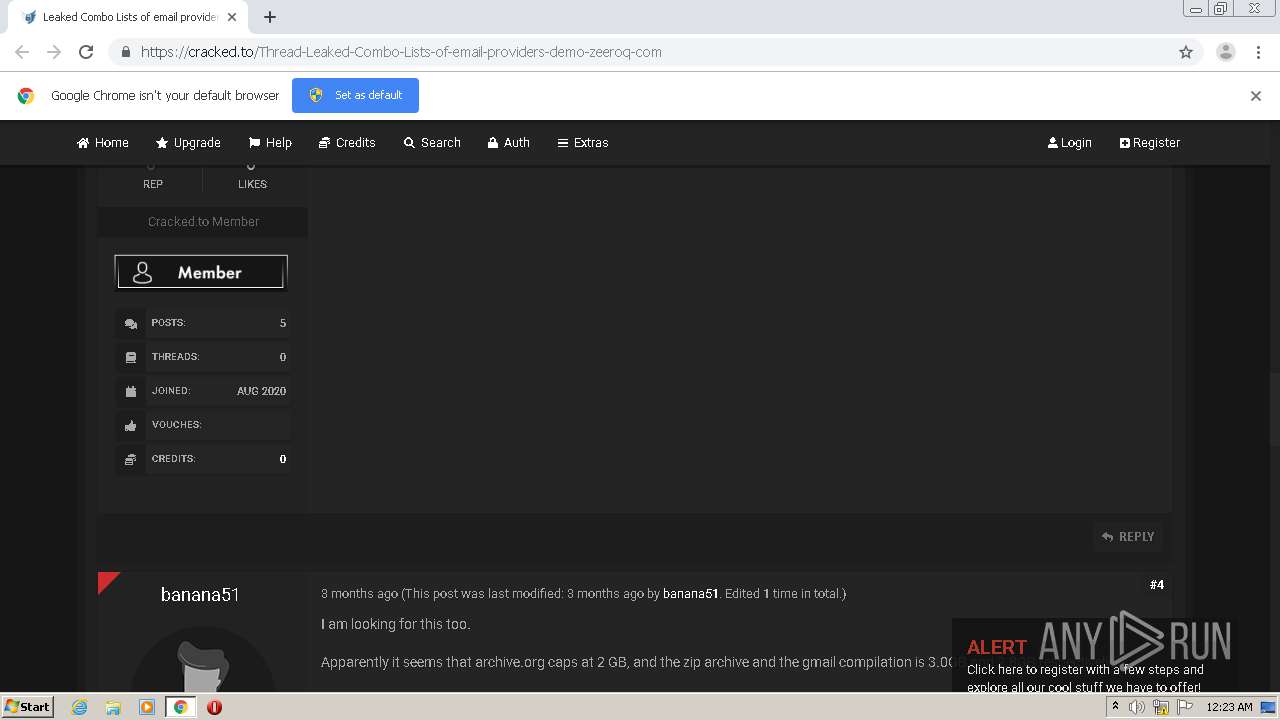1280x720 pixels.
Task: Open Chrome profile avatar icon
Action: (x=1225, y=52)
